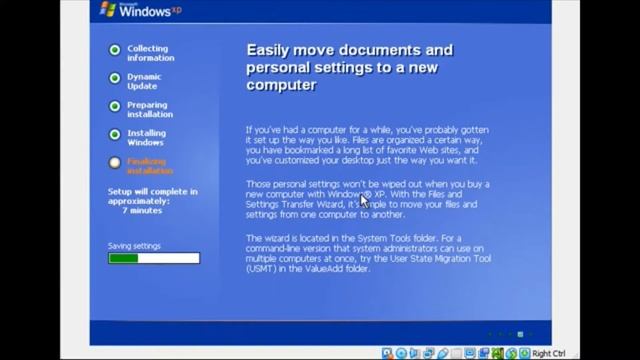Viewport: 640px width, 360px height.
Task: Click the paragraph starting 'The wizard is located'
Action: click(x=368, y=253)
